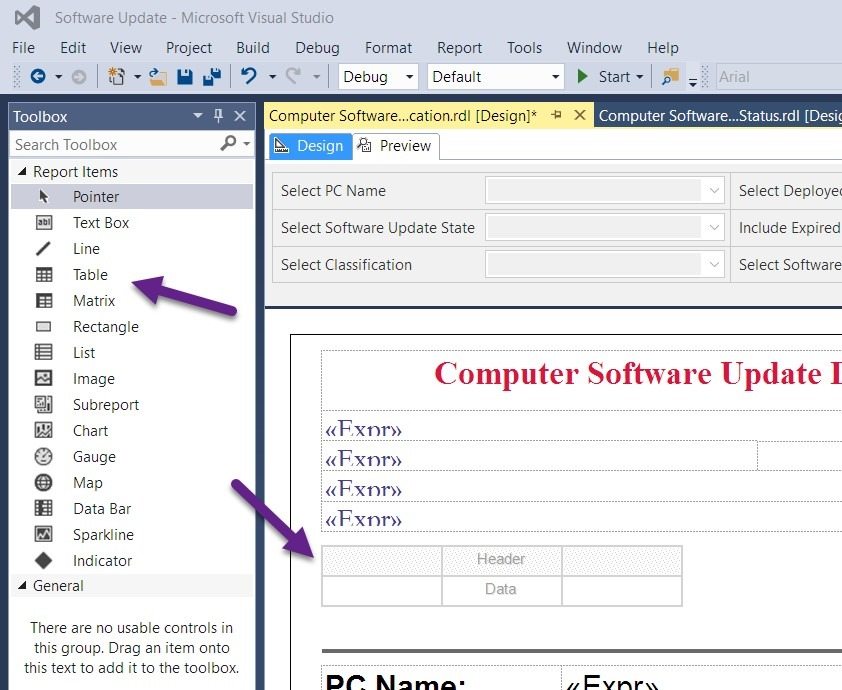
Task: Open the Undo history dropdown arrow
Action: click(272, 77)
